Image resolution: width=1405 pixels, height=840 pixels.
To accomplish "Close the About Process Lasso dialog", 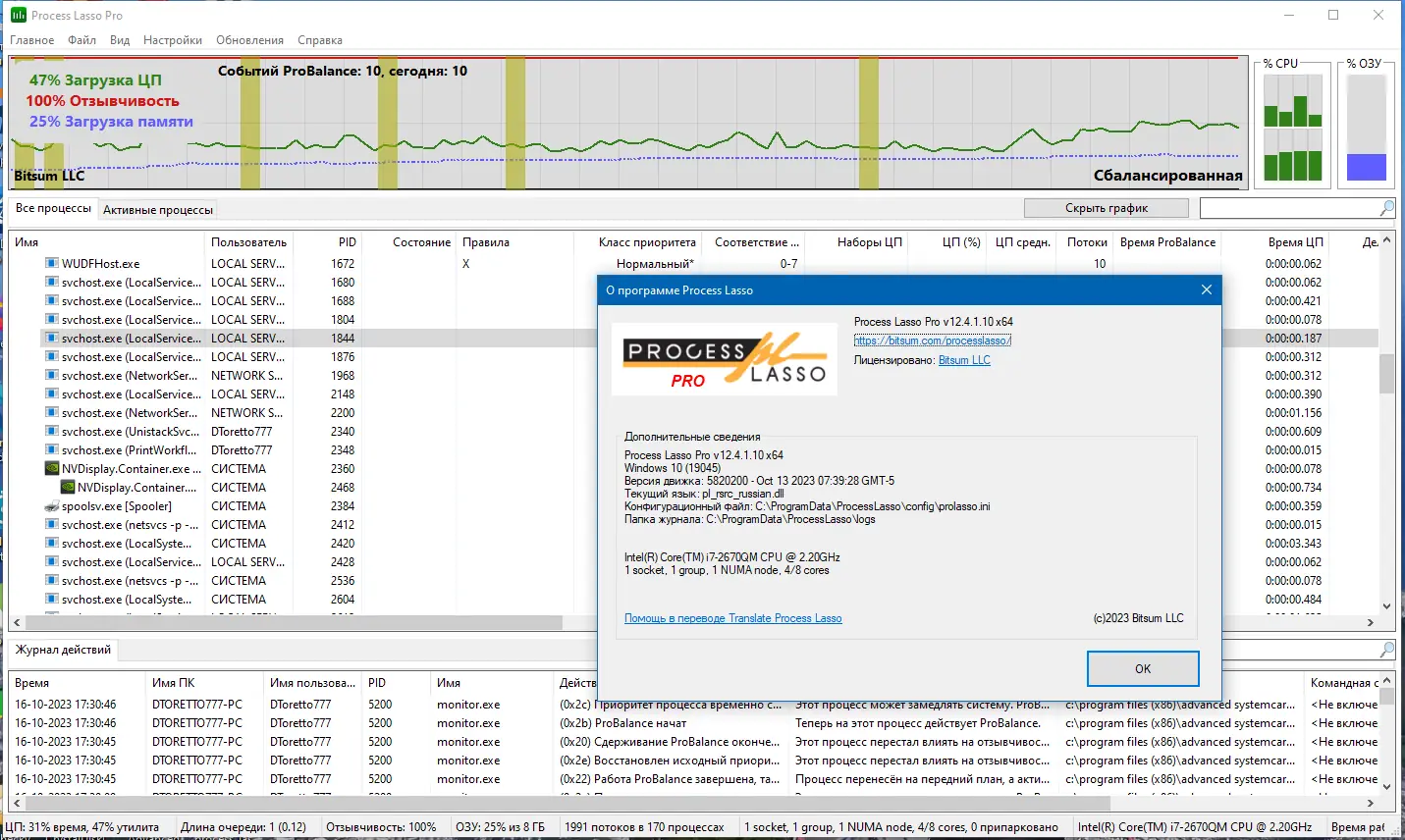I will click(1207, 289).
